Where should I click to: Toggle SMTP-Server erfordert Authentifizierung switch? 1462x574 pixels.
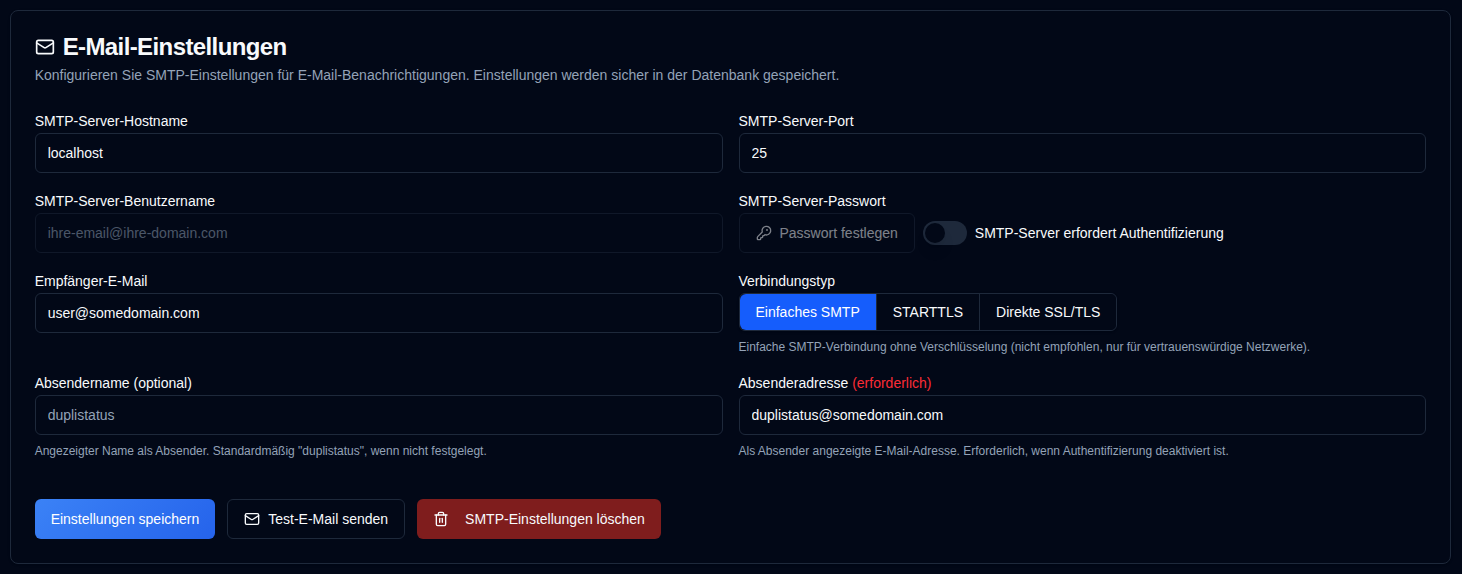[945, 233]
